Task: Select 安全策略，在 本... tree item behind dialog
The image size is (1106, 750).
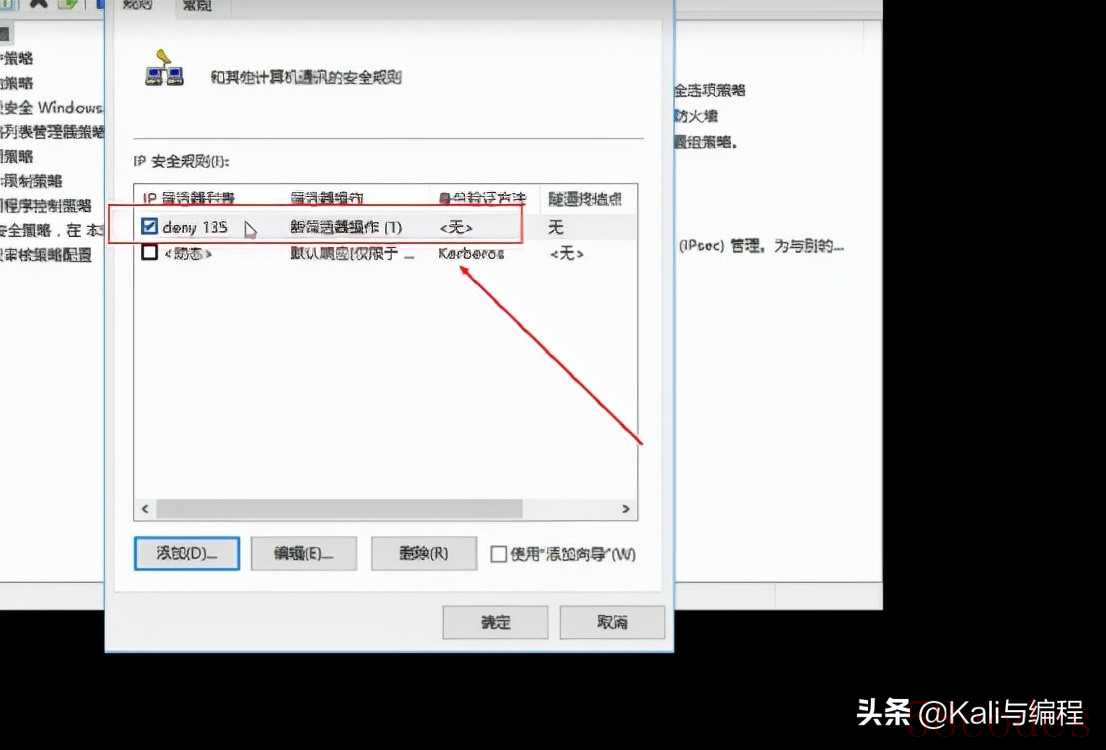Action: 51,230
